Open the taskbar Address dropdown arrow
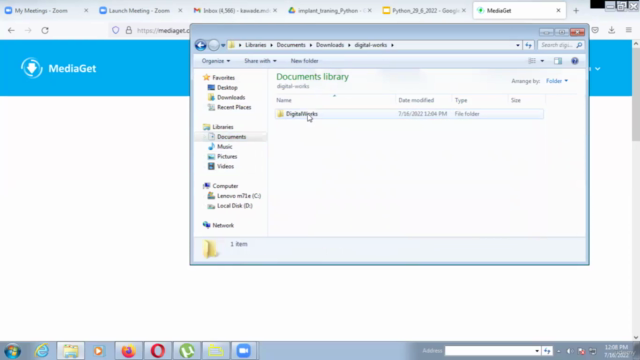Image resolution: width=640 pixels, height=360 pixels. [x=537, y=351]
